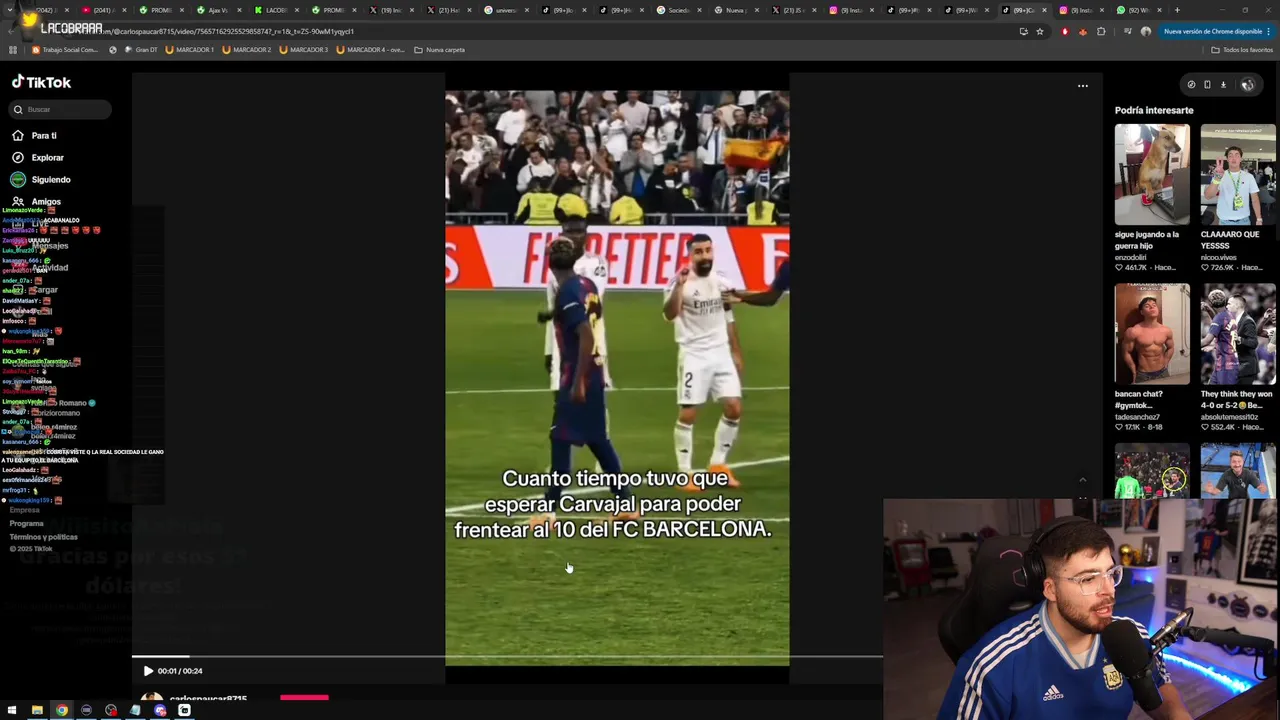1280x720 pixels.
Task: Open the Chrome extensions puzzle icon
Action: [1101, 31]
